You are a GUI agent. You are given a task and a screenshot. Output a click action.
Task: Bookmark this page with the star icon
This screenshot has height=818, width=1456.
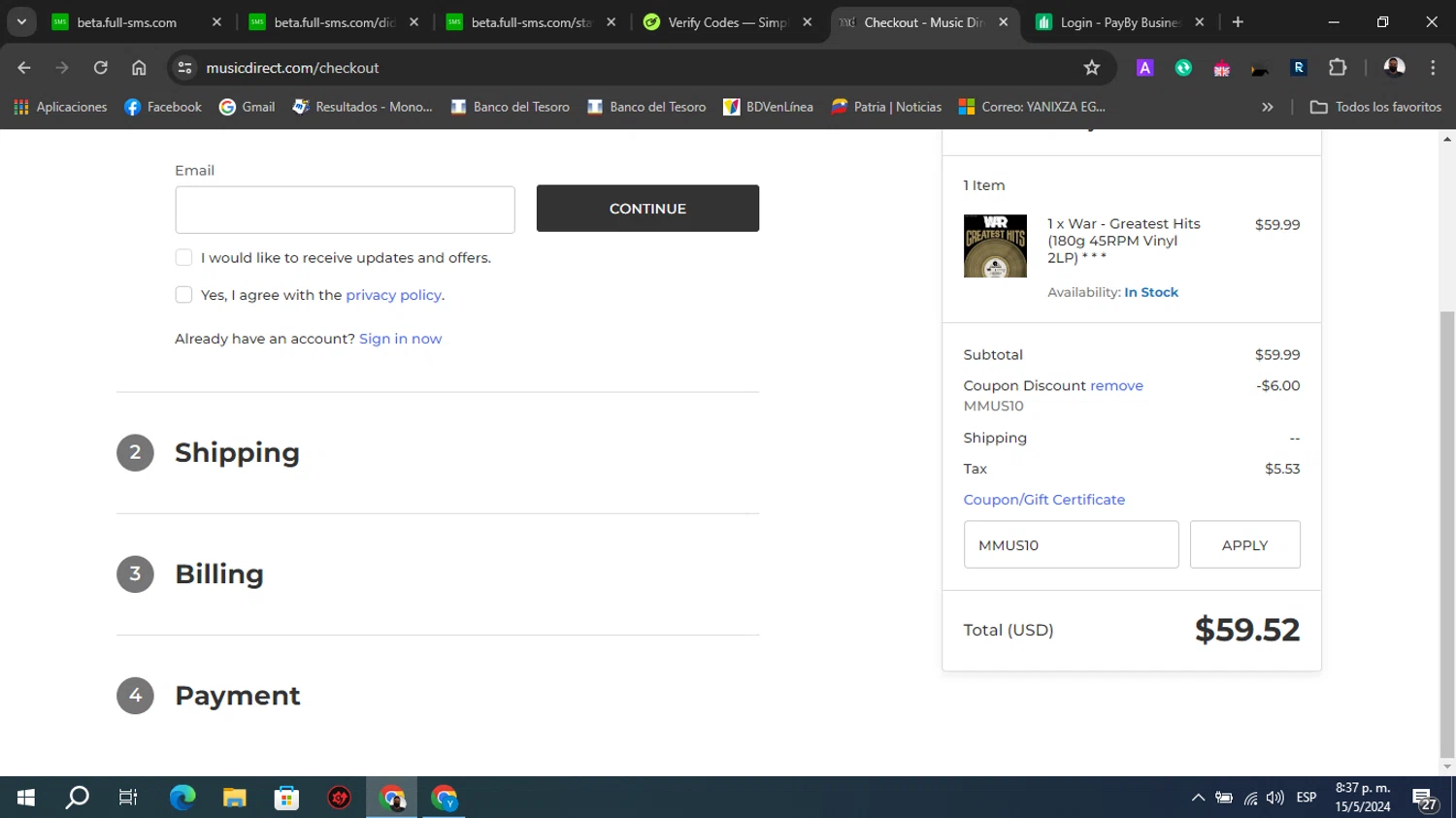[x=1092, y=68]
